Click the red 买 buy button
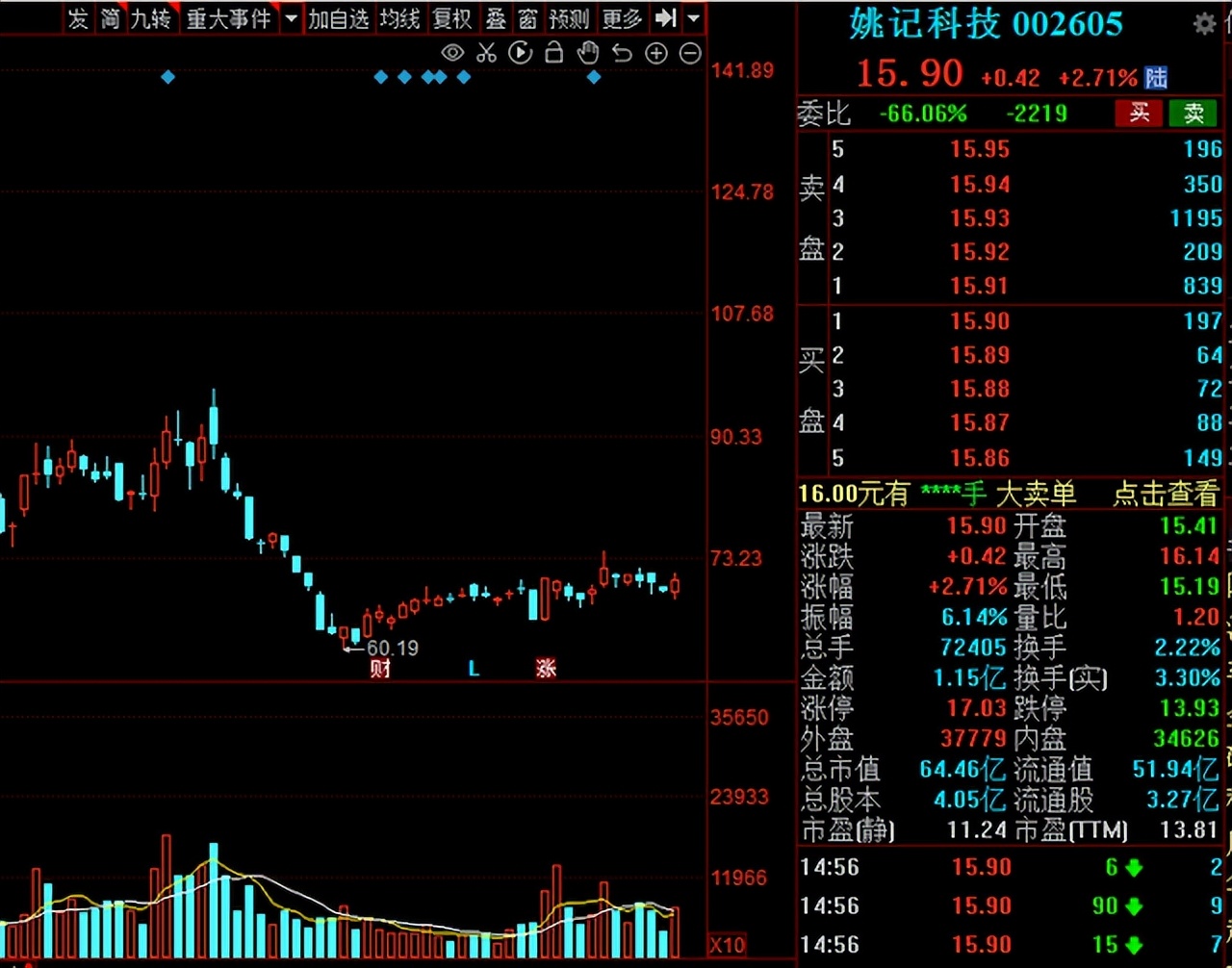 pyautogui.click(x=1140, y=113)
